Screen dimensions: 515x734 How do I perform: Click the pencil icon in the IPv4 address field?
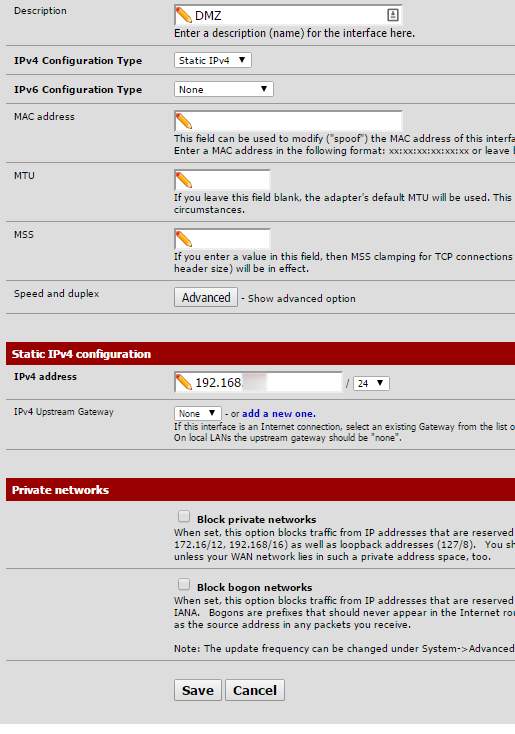(x=184, y=382)
